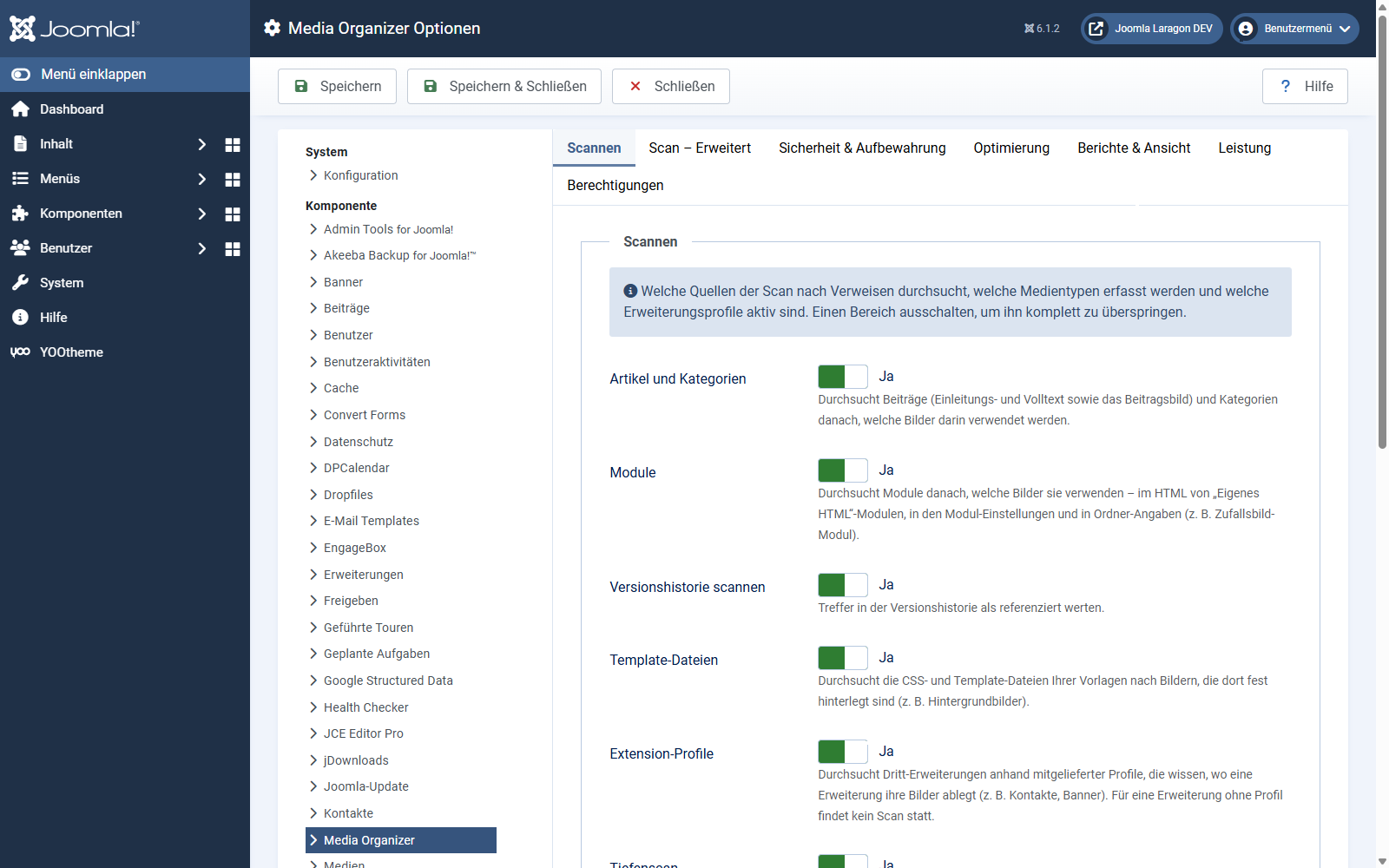This screenshot has height=868, width=1389.
Task: Open the Optimierung tab
Action: coord(1011,148)
